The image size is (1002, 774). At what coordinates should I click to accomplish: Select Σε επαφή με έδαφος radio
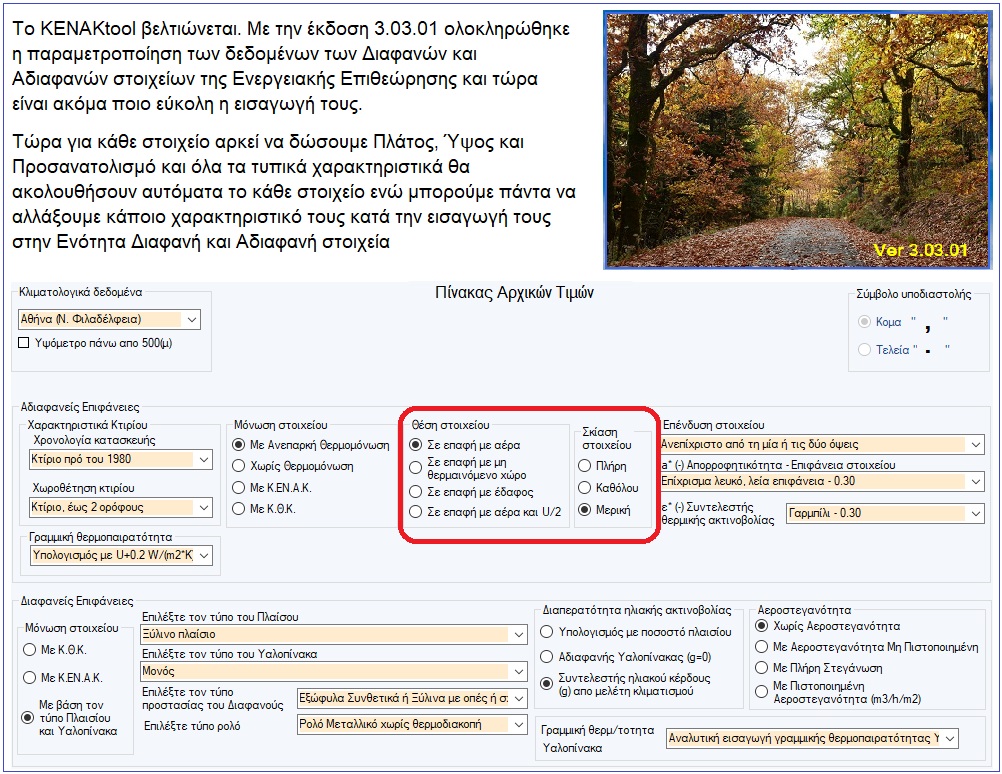pyautogui.click(x=415, y=491)
